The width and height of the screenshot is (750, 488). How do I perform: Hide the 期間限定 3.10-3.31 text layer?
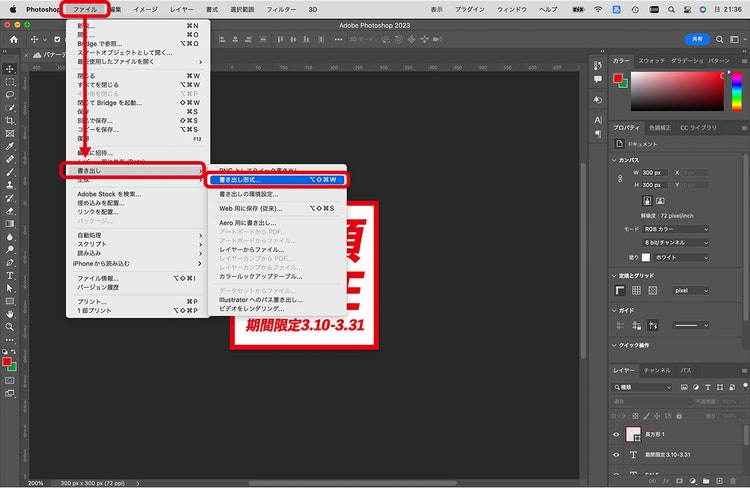[x=616, y=455]
